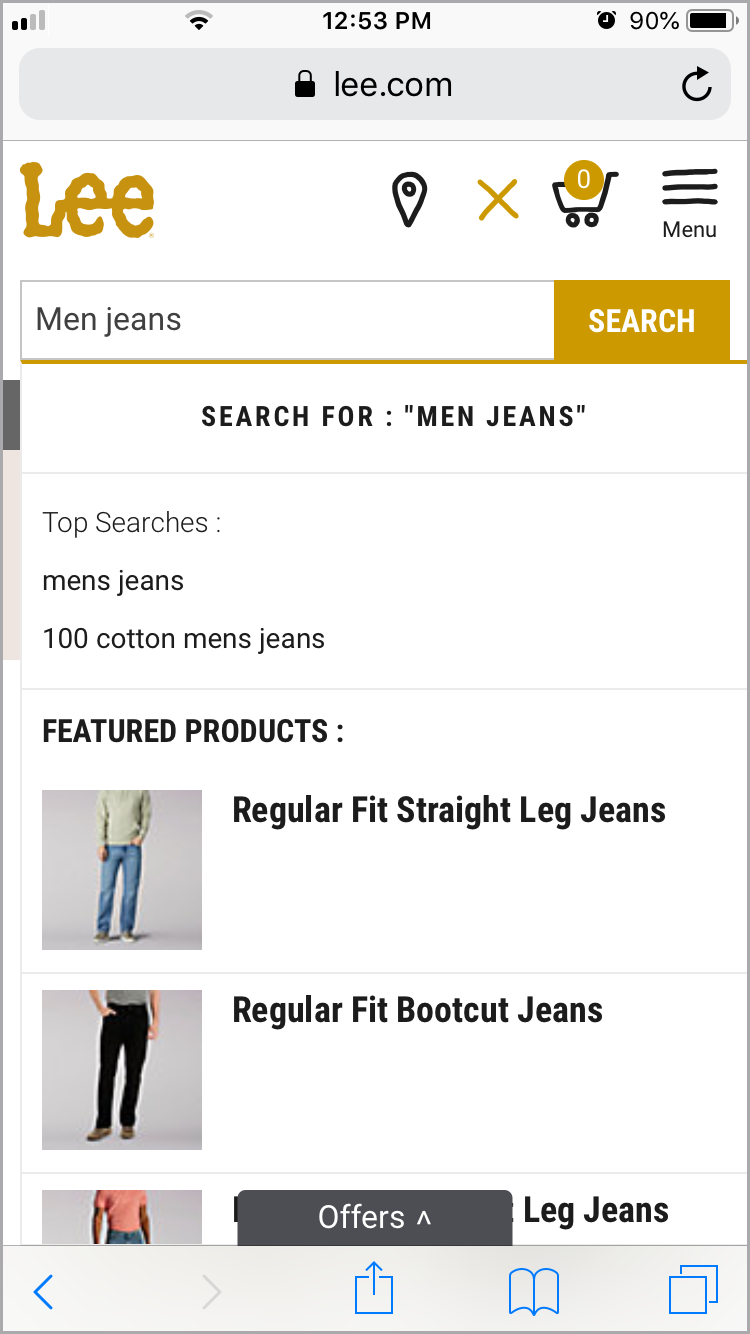
Task: Tap the black bootcut jeans thumbnail
Action: click(122, 1070)
